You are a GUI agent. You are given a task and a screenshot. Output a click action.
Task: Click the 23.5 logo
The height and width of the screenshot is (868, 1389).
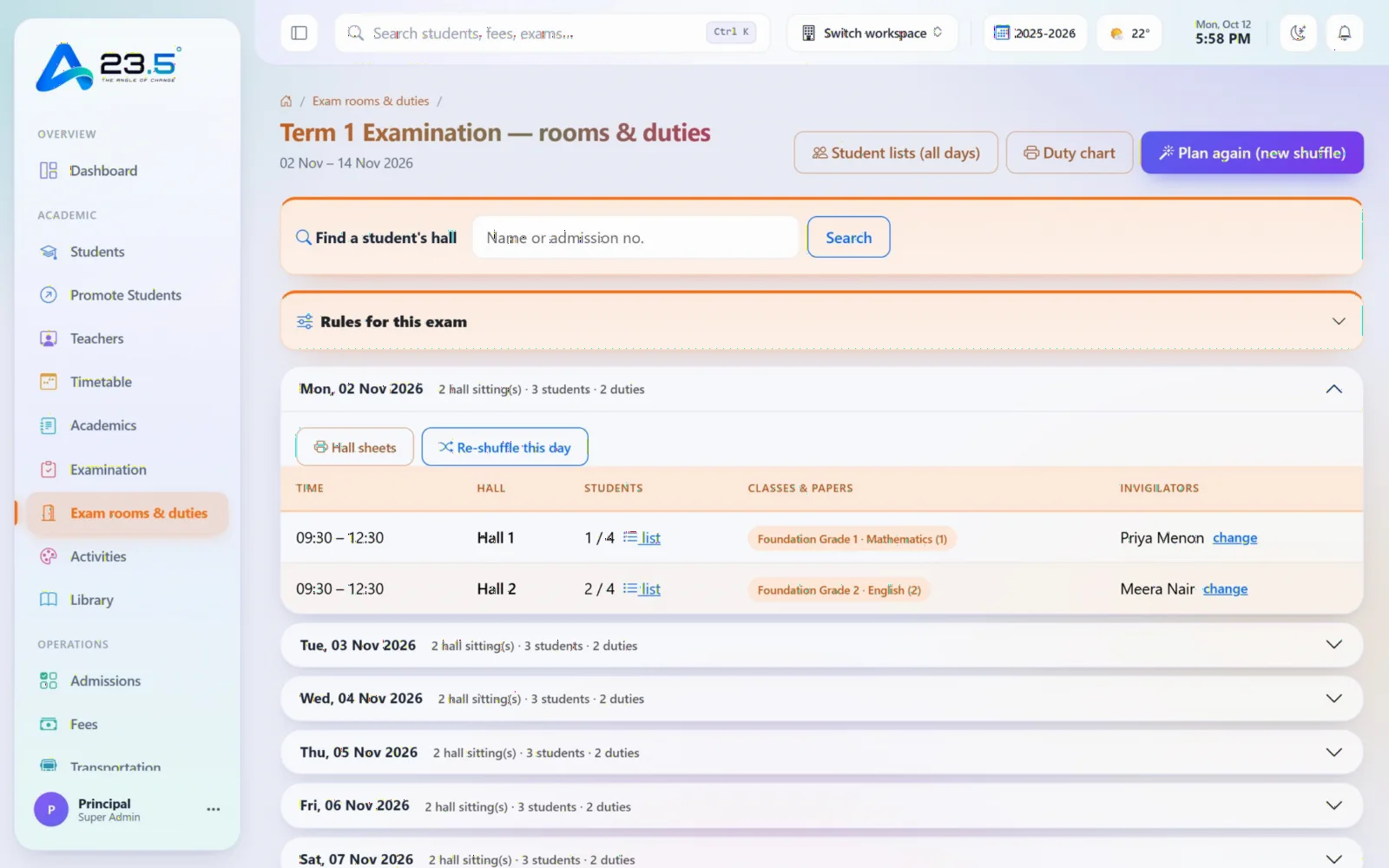point(108,67)
